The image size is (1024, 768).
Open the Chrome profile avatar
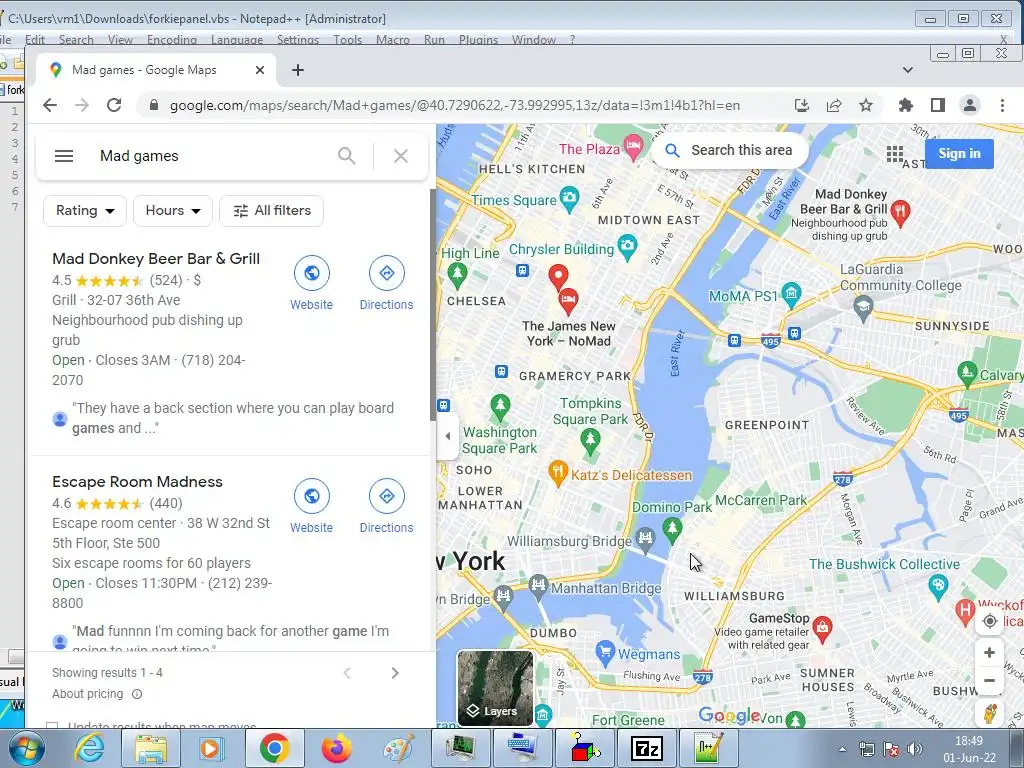(970, 105)
